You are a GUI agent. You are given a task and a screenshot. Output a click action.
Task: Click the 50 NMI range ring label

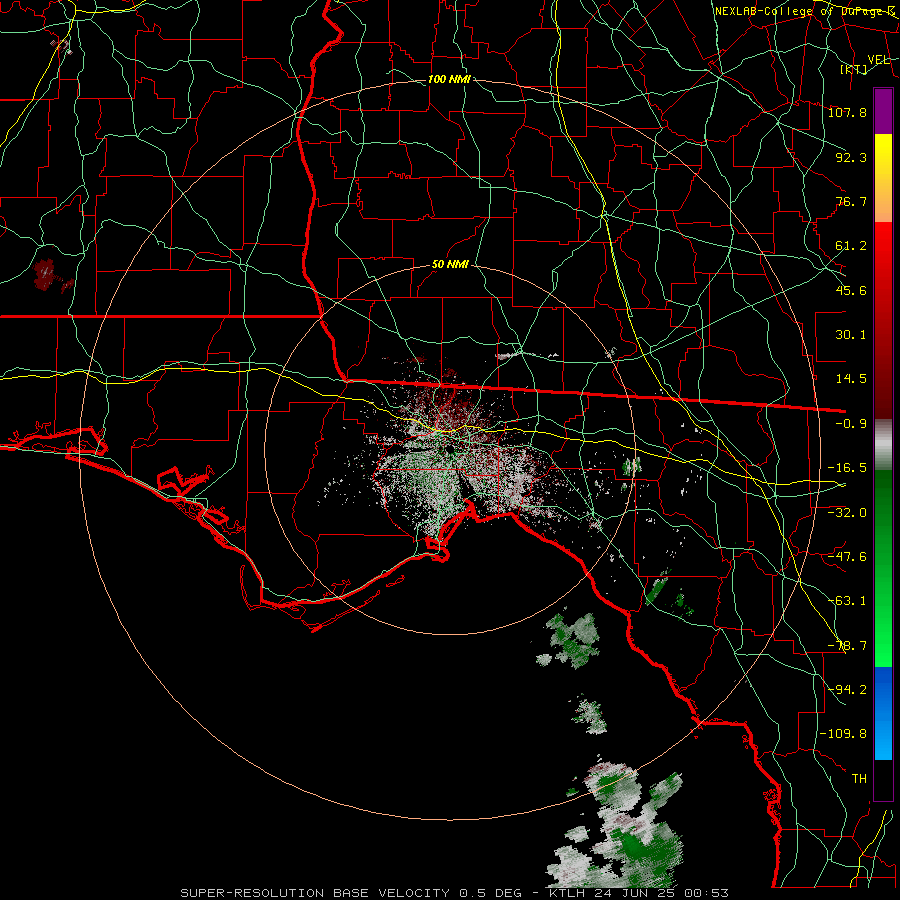tap(450, 265)
